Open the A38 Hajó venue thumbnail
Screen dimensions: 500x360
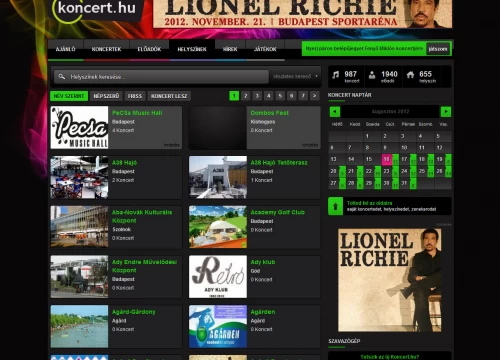coord(79,177)
